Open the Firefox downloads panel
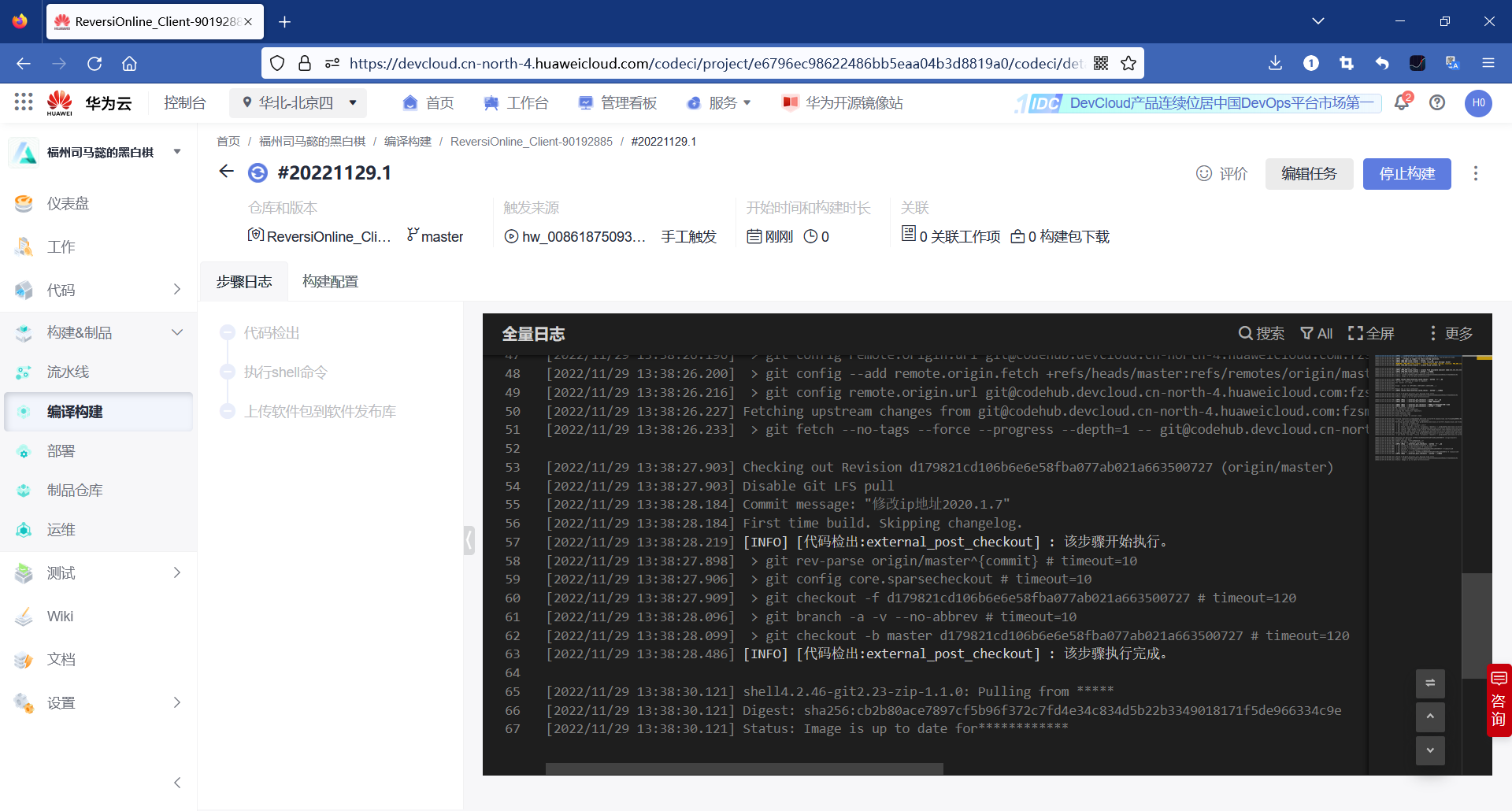Screen dimensions: 1512x811 point(1276,63)
